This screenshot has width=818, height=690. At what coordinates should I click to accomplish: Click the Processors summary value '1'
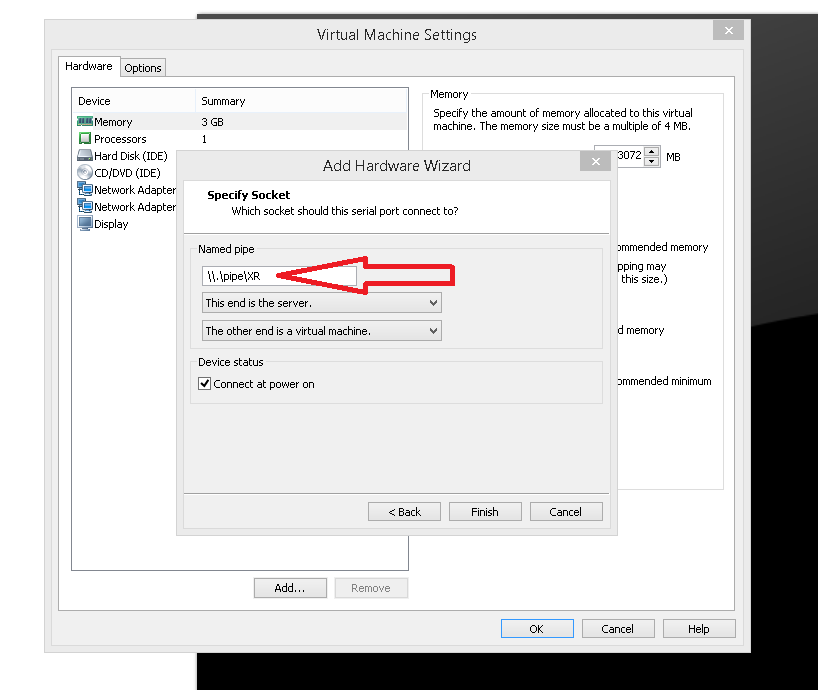204,139
